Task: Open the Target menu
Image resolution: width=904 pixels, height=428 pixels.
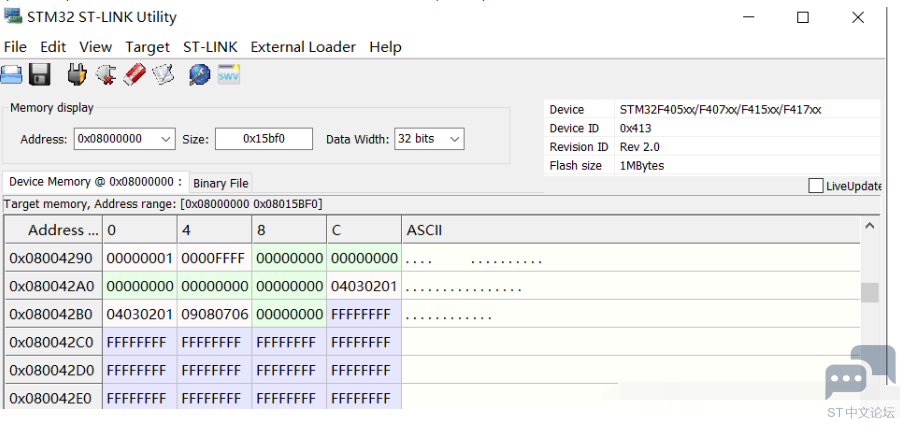Action: pos(148,47)
